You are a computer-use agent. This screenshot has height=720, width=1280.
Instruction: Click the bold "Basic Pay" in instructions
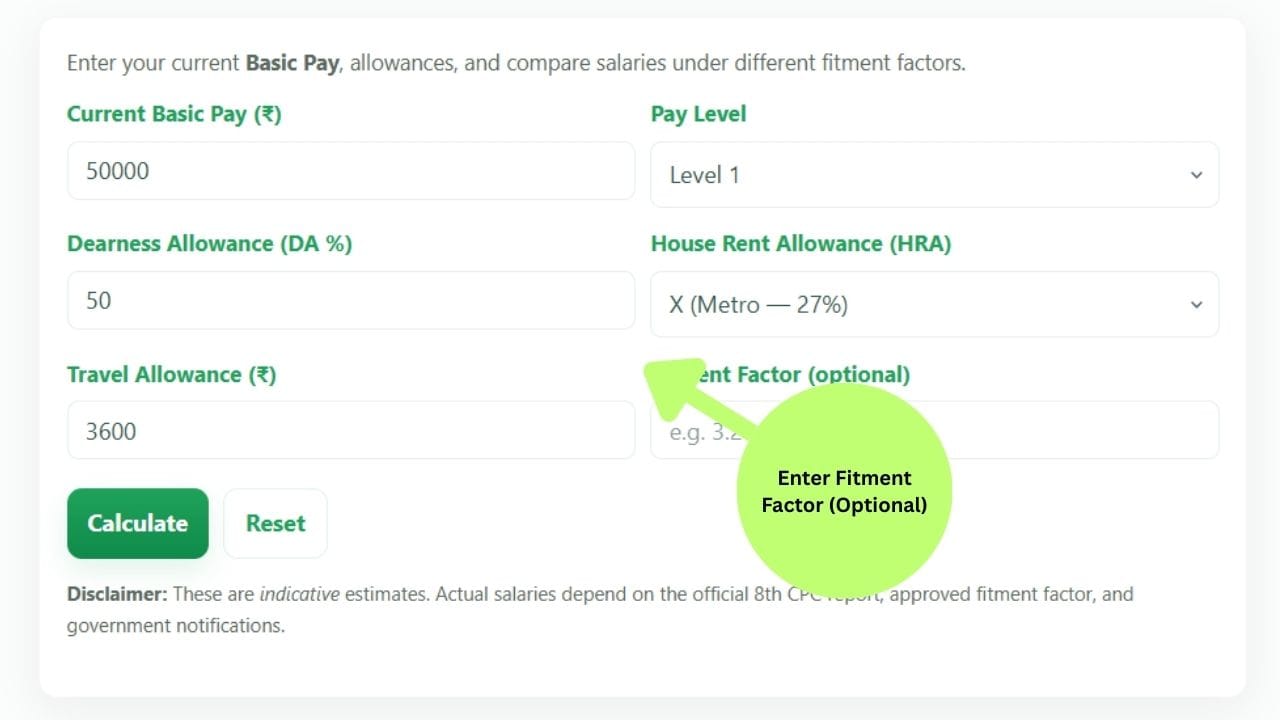[292, 63]
